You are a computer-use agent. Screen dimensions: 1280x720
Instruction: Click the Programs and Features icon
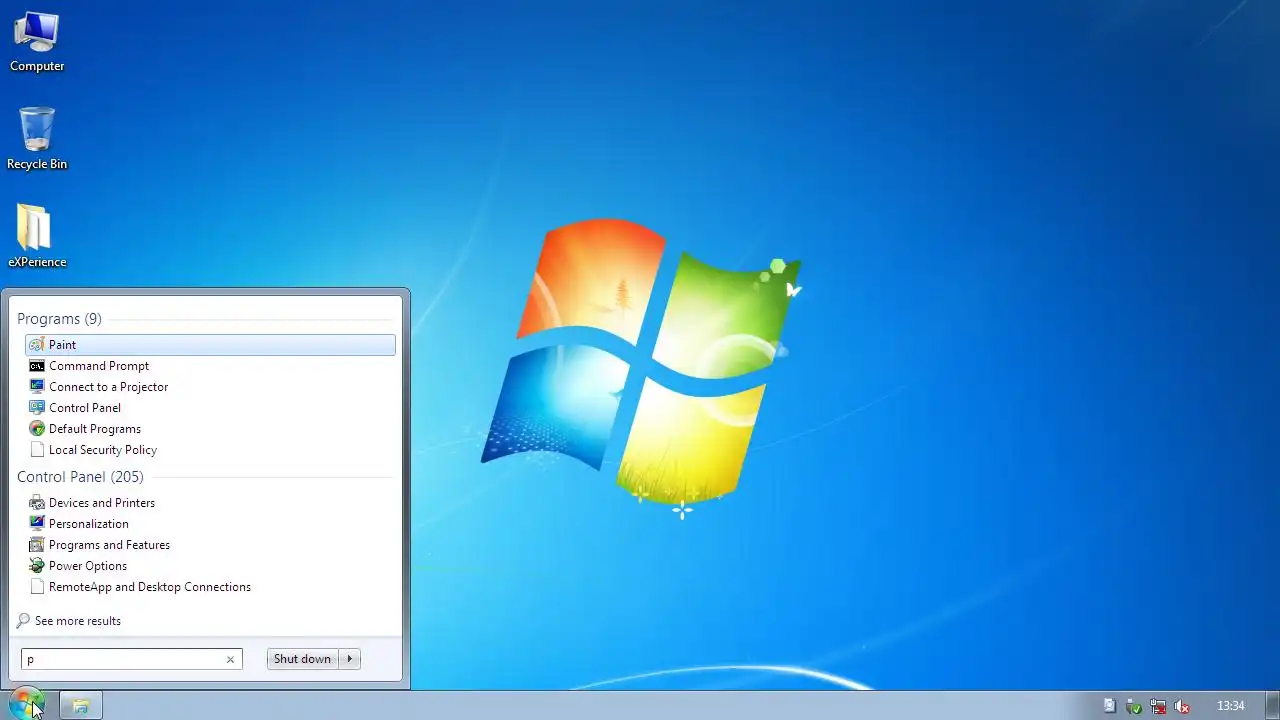coord(37,545)
